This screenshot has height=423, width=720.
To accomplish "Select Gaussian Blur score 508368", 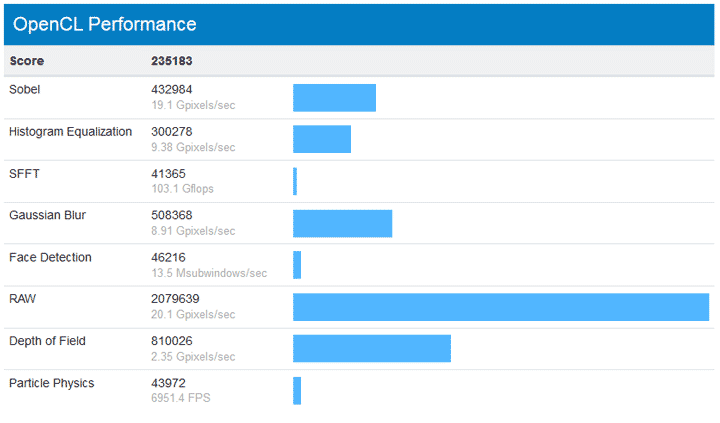I will [172, 215].
